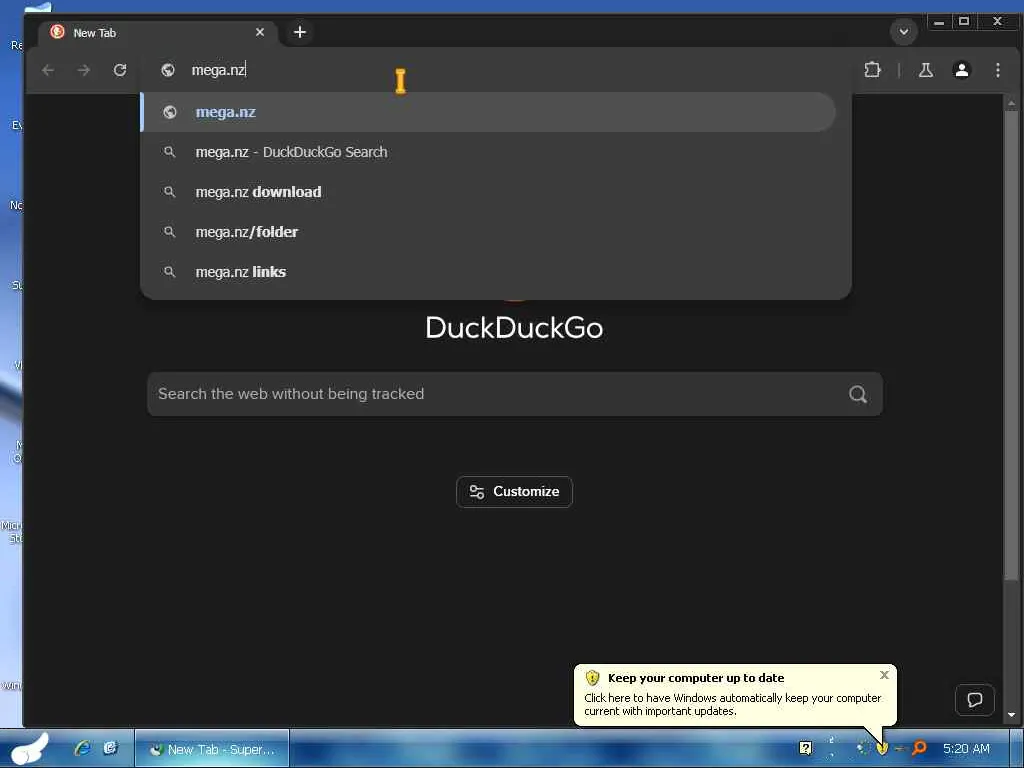
Task: Click the page scrollbar up arrow
Action: [x=1011, y=103]
